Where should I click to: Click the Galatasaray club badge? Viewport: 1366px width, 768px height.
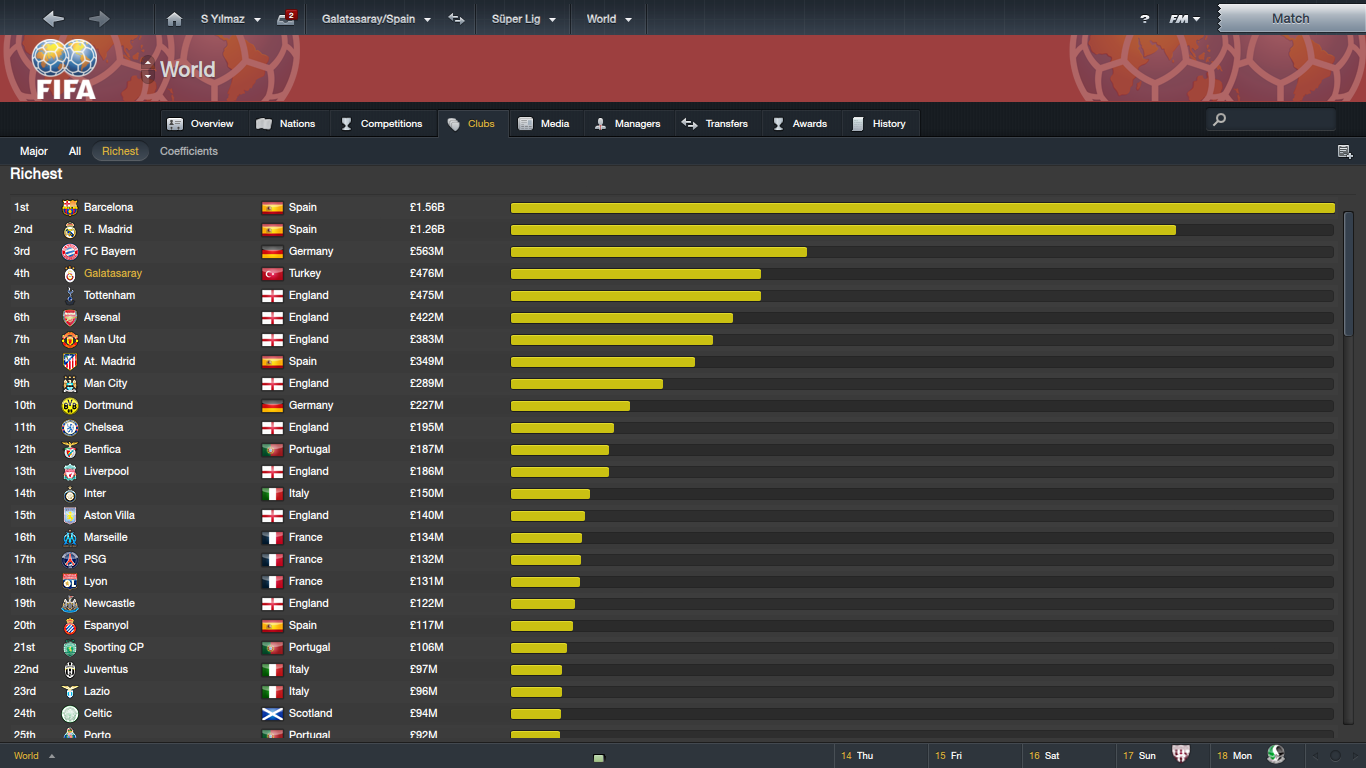point(70,274)
